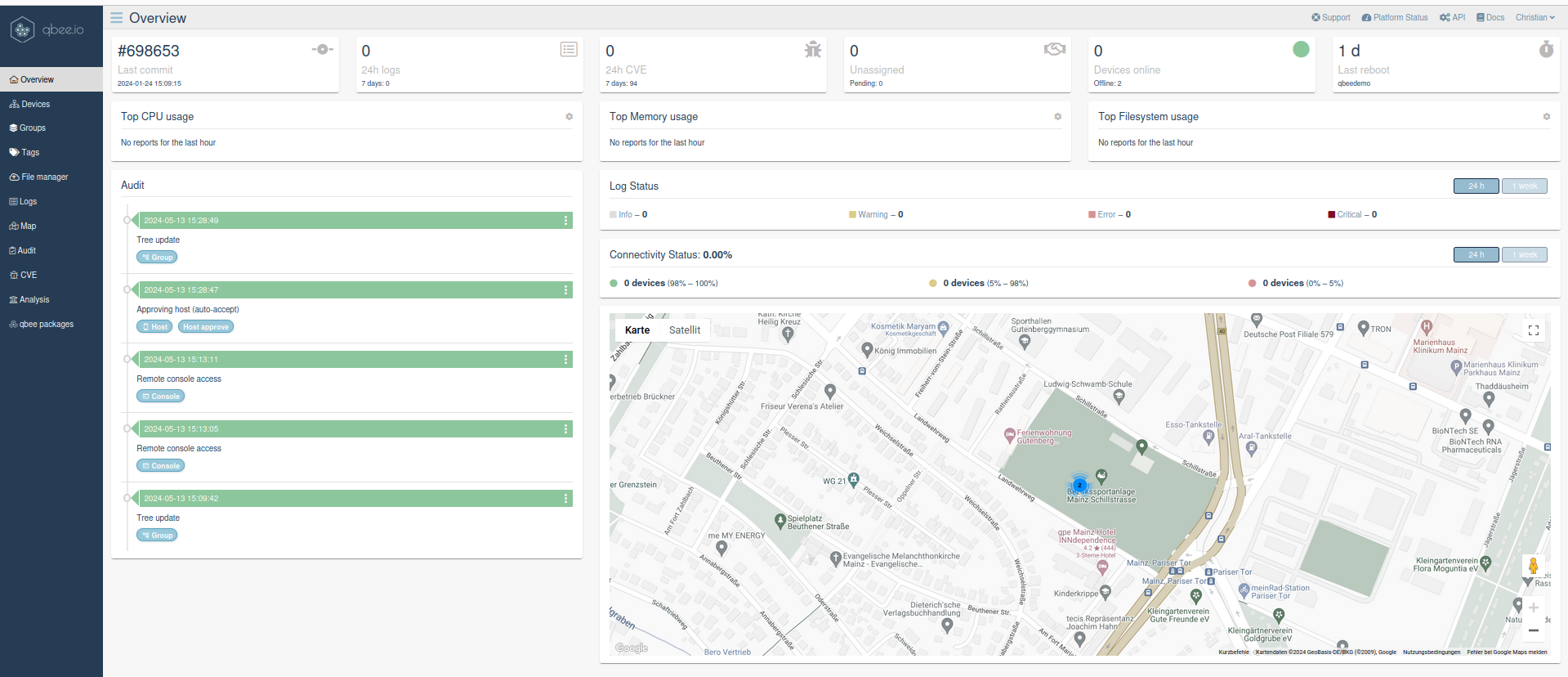
Task: Zoom out on the map
Action: pyautogui.click(x=1534, y=630)
